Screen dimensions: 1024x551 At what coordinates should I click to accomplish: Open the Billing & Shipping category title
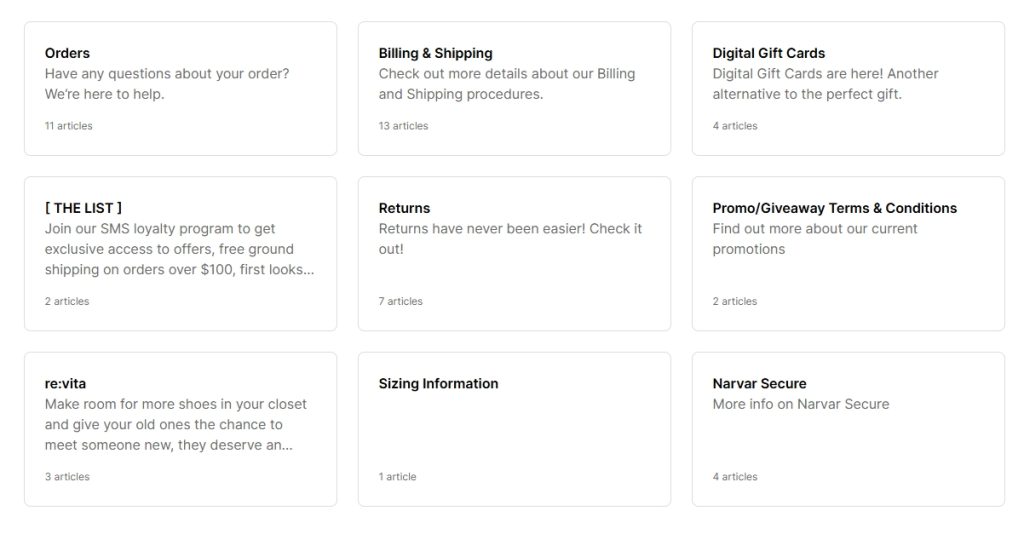435,53
